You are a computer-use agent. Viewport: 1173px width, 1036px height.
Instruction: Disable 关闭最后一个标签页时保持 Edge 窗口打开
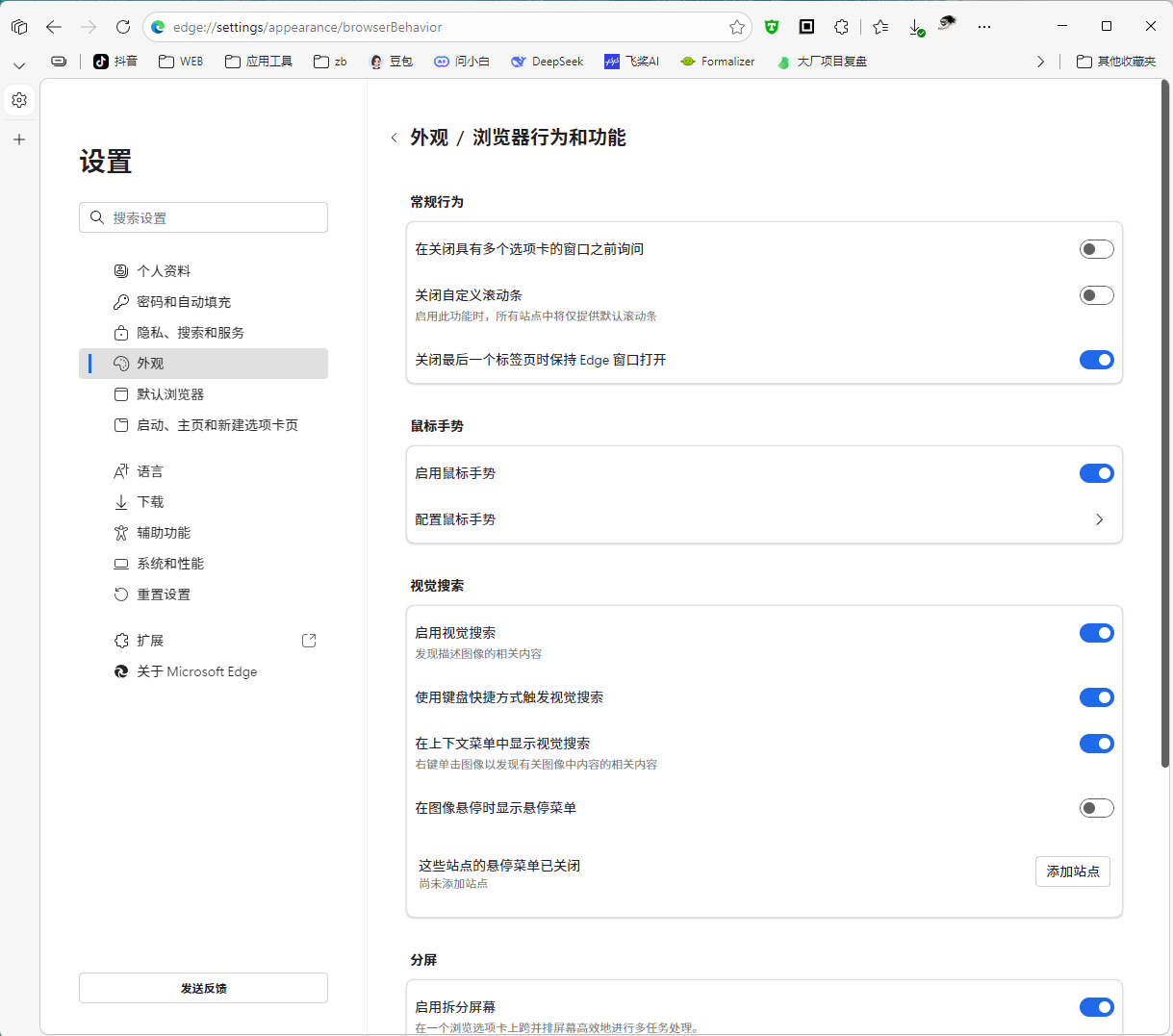pos(1096,360)
